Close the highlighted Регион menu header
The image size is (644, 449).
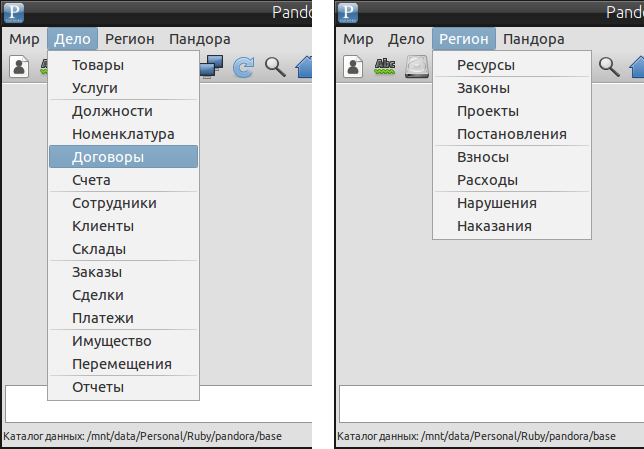point(464,39)
